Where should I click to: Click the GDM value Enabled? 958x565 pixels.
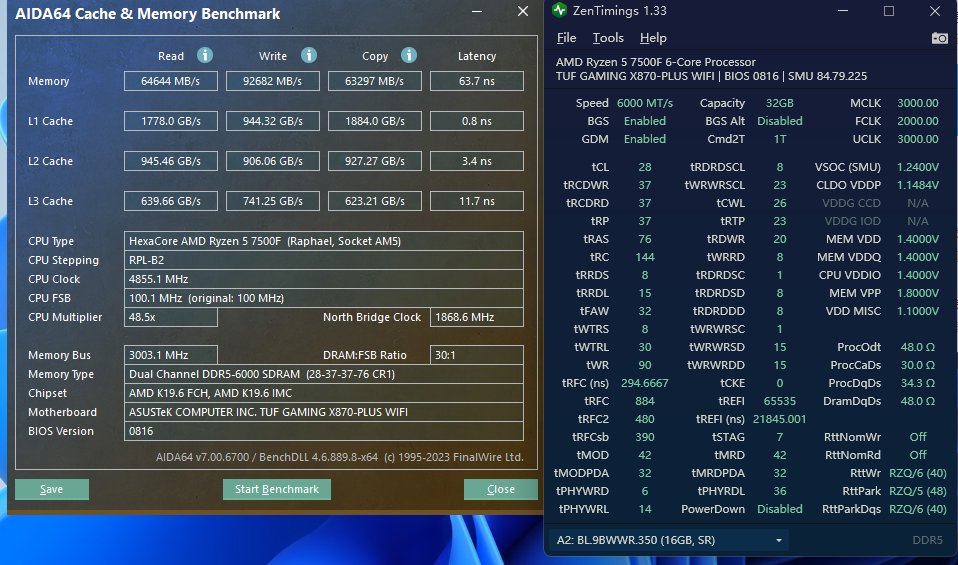(x=645, y=139)
